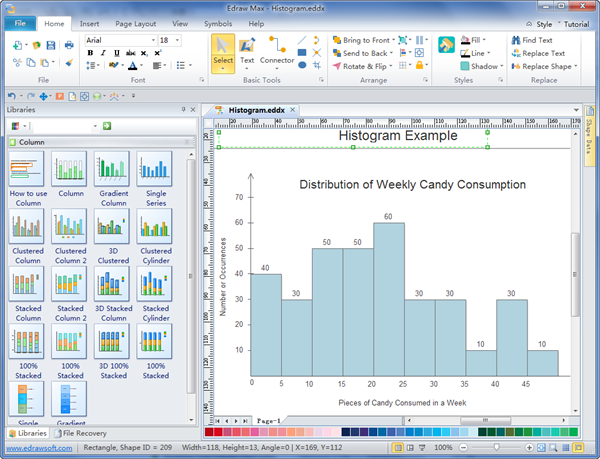Open the www.edrawsoft.com link
Image resolution: width=600 pixels, height=459 pixels.
39,447
